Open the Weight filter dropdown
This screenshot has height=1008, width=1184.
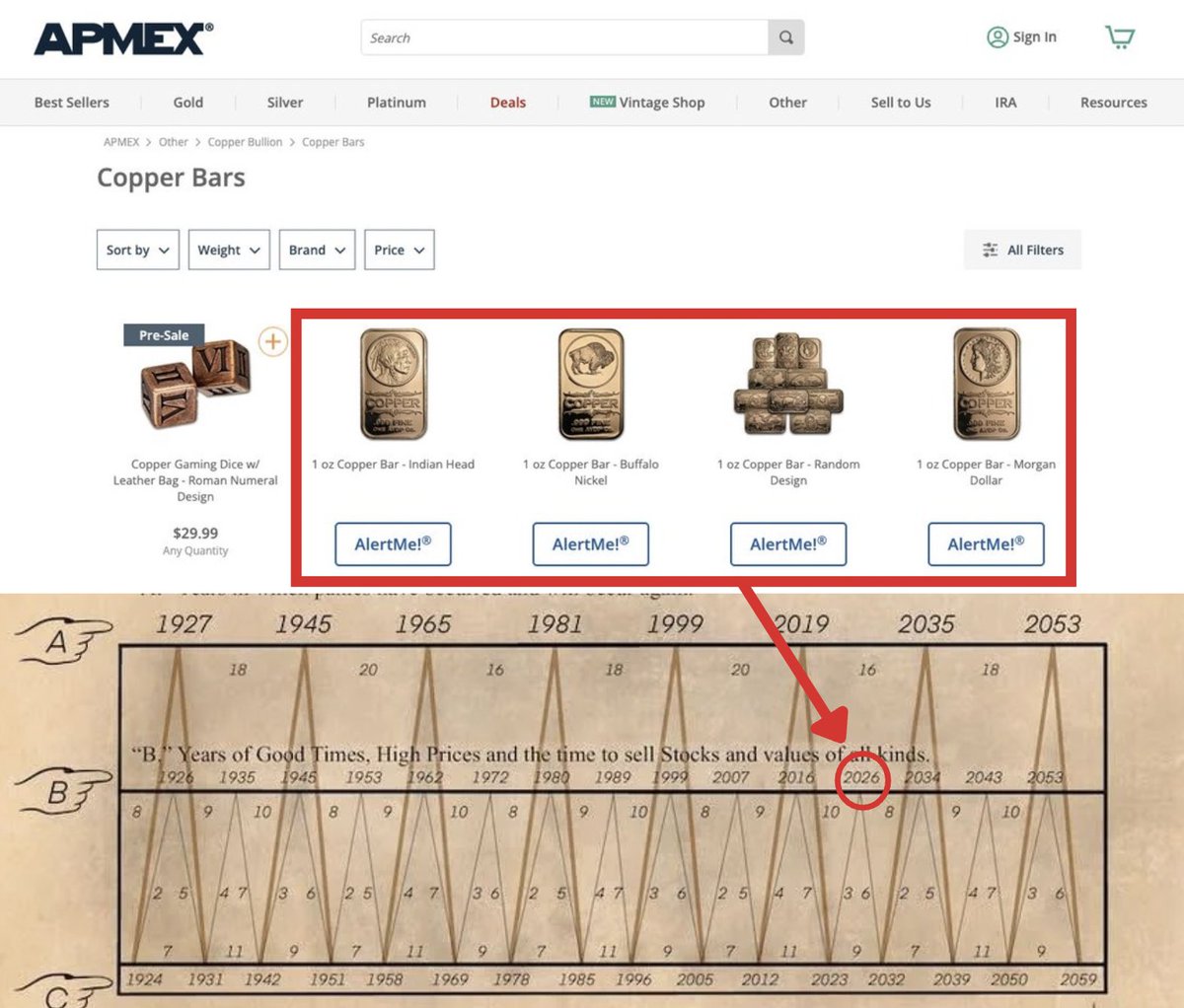228,250
